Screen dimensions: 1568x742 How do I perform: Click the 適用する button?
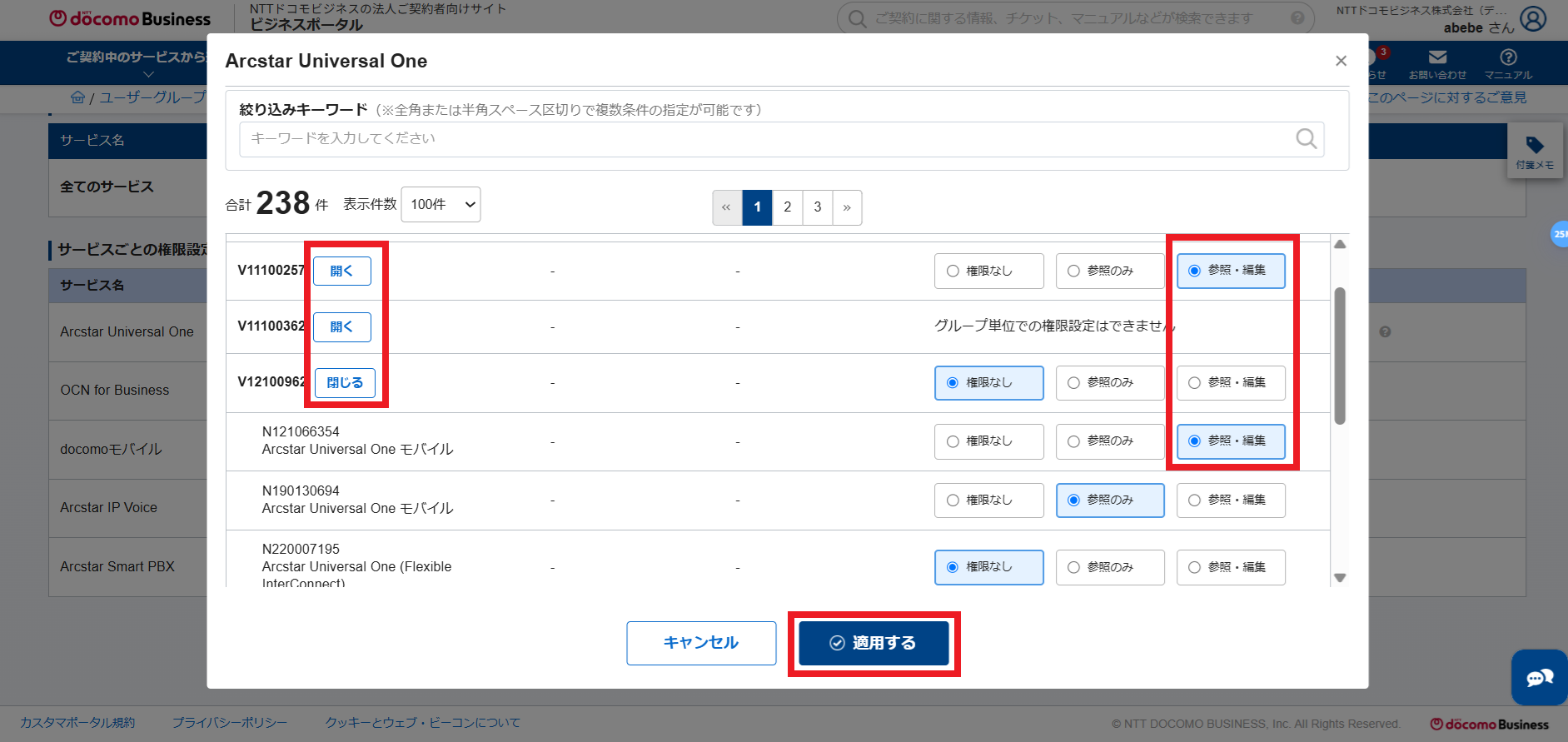(x=874, y=643)
